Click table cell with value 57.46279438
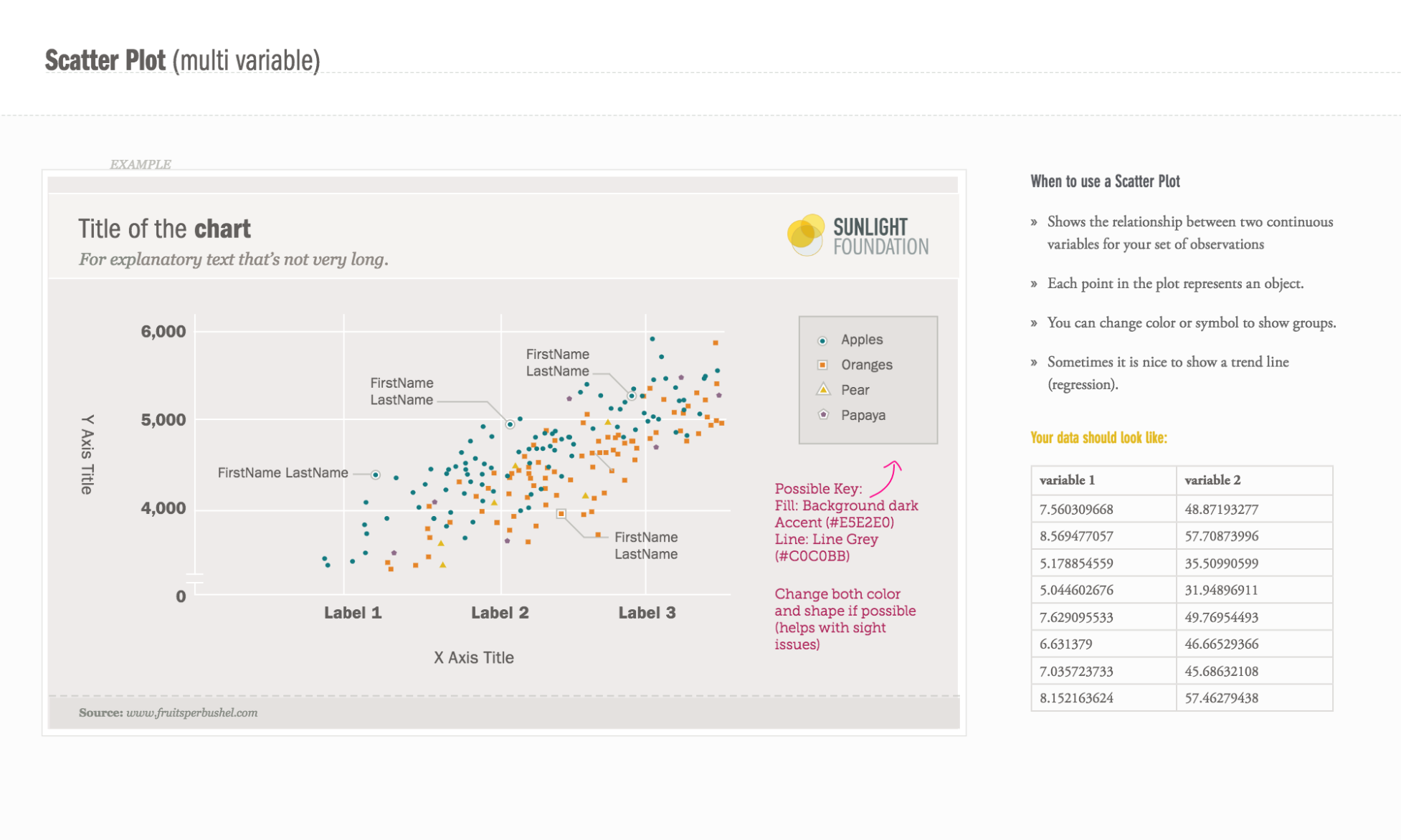 [x=1221, y=698]
